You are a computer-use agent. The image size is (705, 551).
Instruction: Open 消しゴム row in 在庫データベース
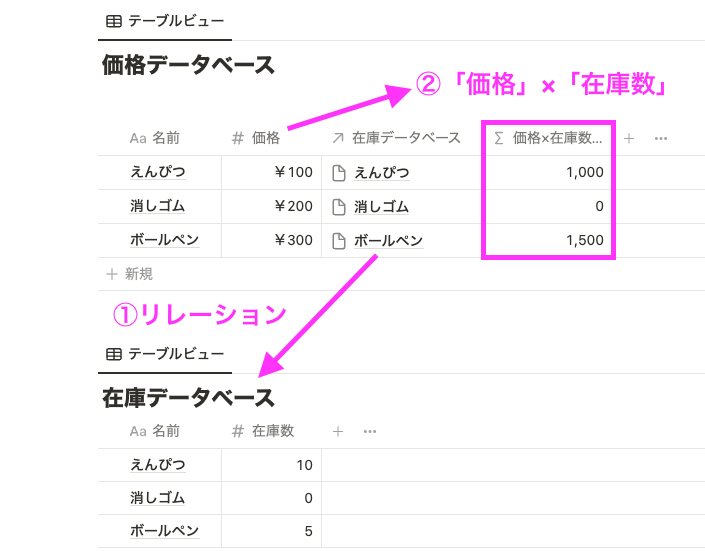tap(157, 498)
